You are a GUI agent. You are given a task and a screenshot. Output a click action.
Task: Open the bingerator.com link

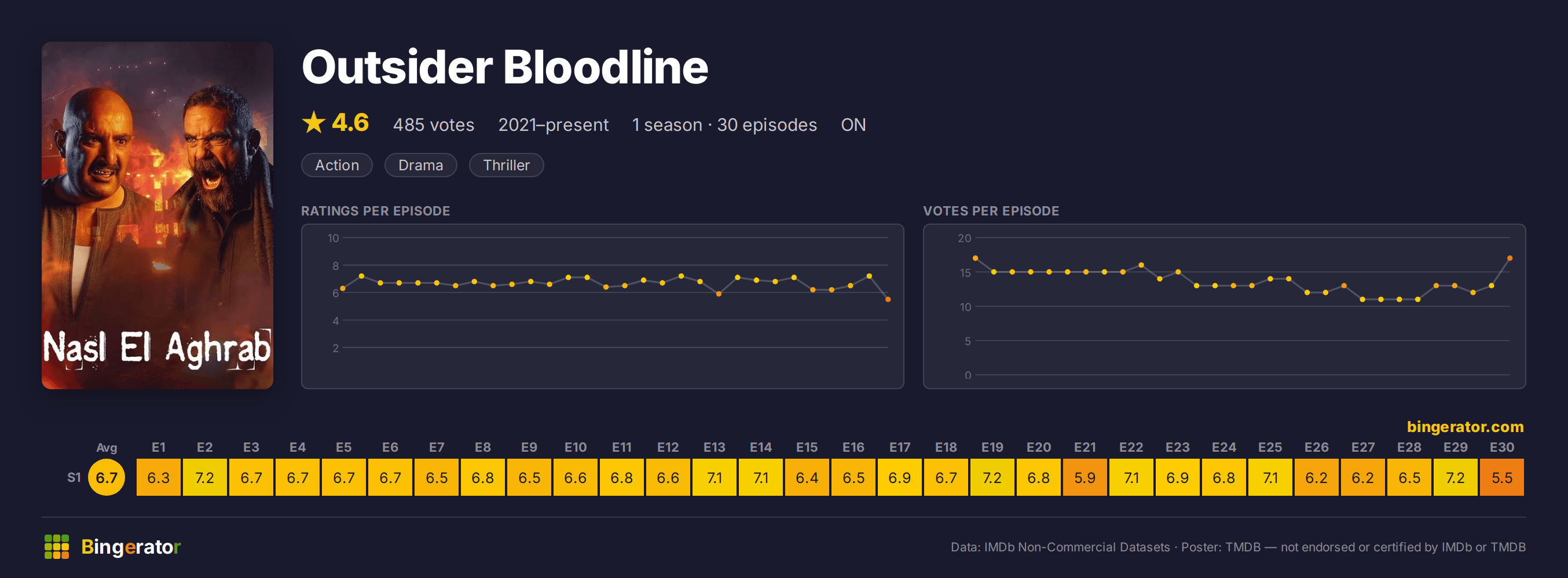click(x=1464, y=426)
